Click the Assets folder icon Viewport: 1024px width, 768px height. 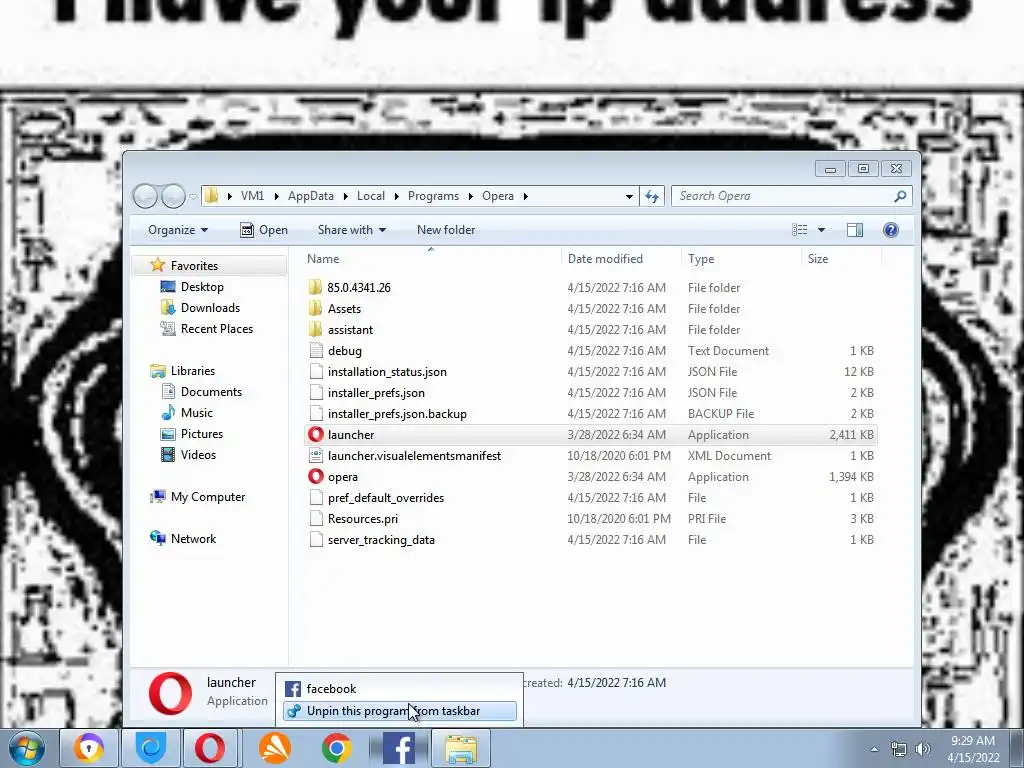(x=316, y=308)
